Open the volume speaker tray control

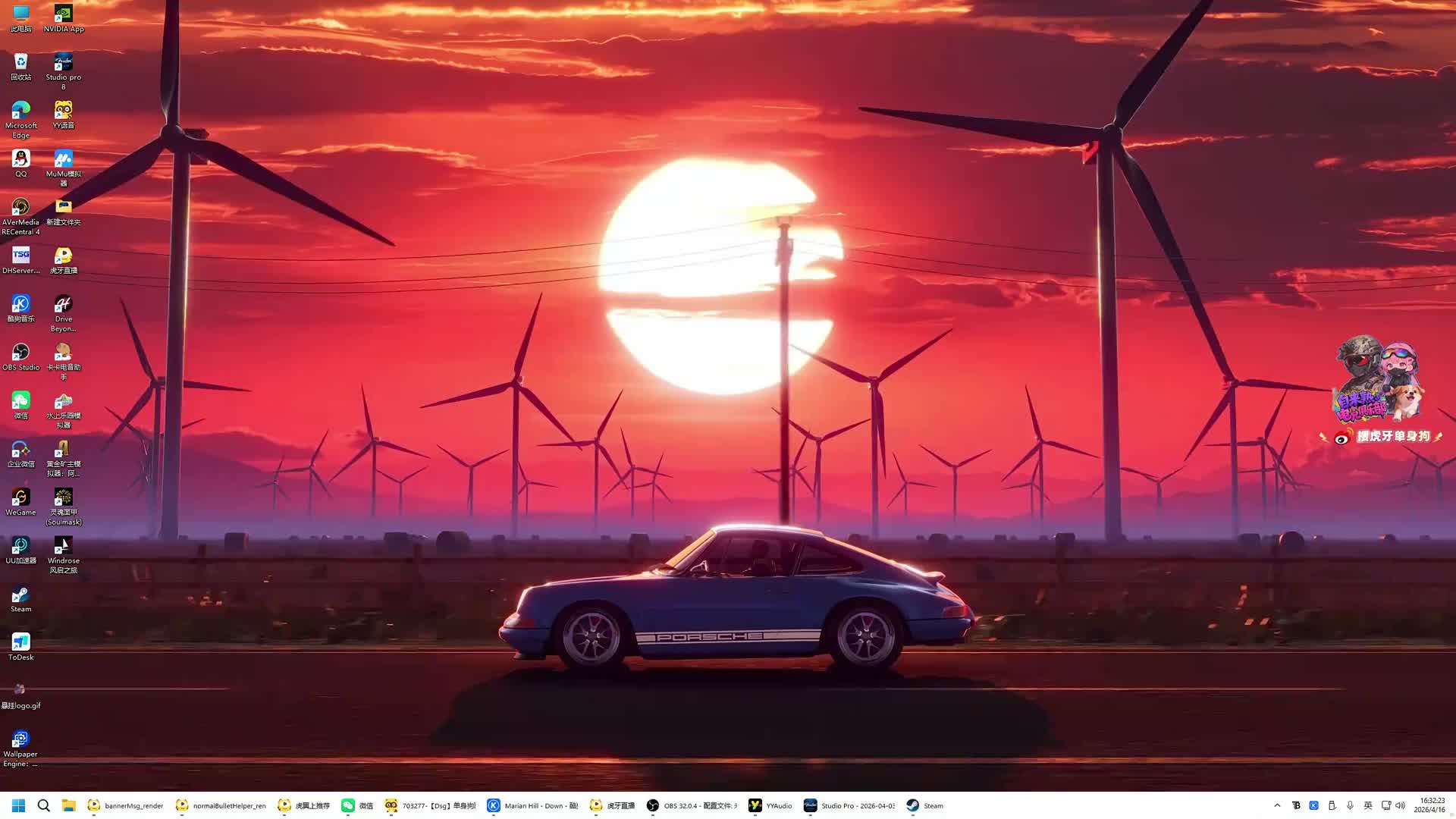1400,805
